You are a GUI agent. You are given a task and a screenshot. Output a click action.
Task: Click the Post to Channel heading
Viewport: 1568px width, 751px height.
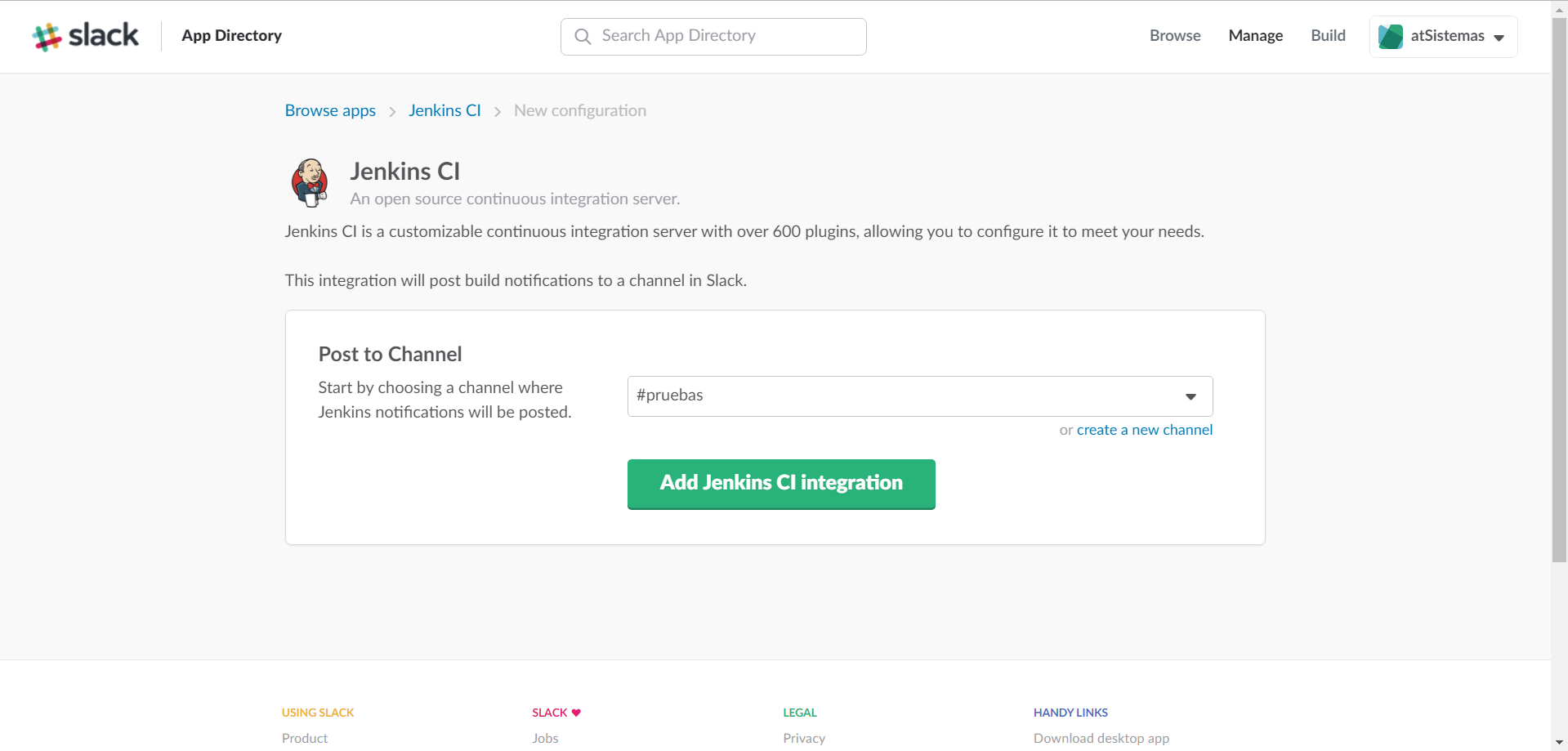click(390, 354)
